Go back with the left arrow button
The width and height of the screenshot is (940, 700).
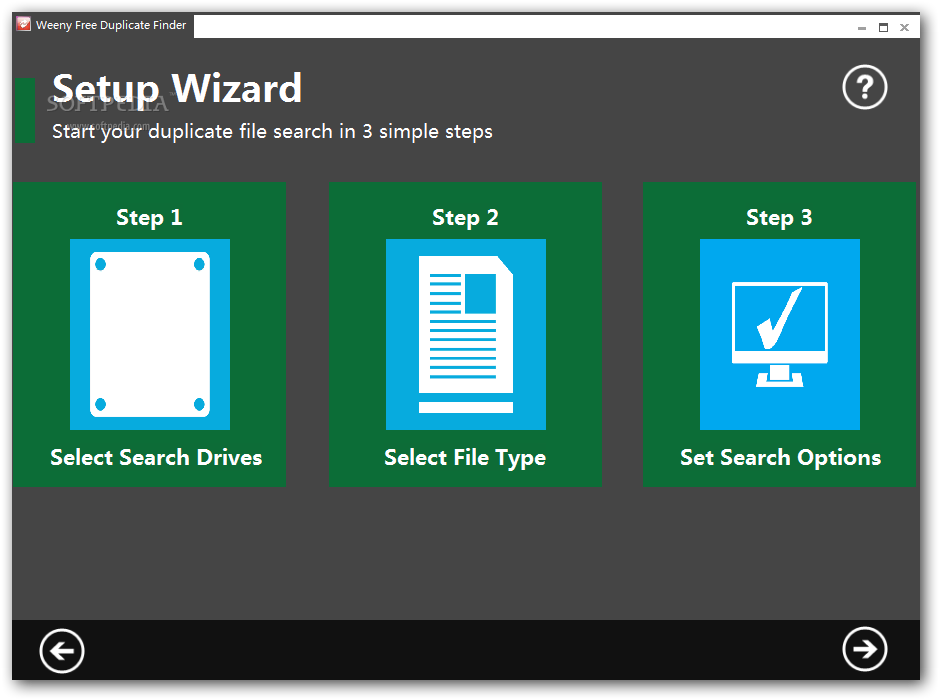coord(62,651)
